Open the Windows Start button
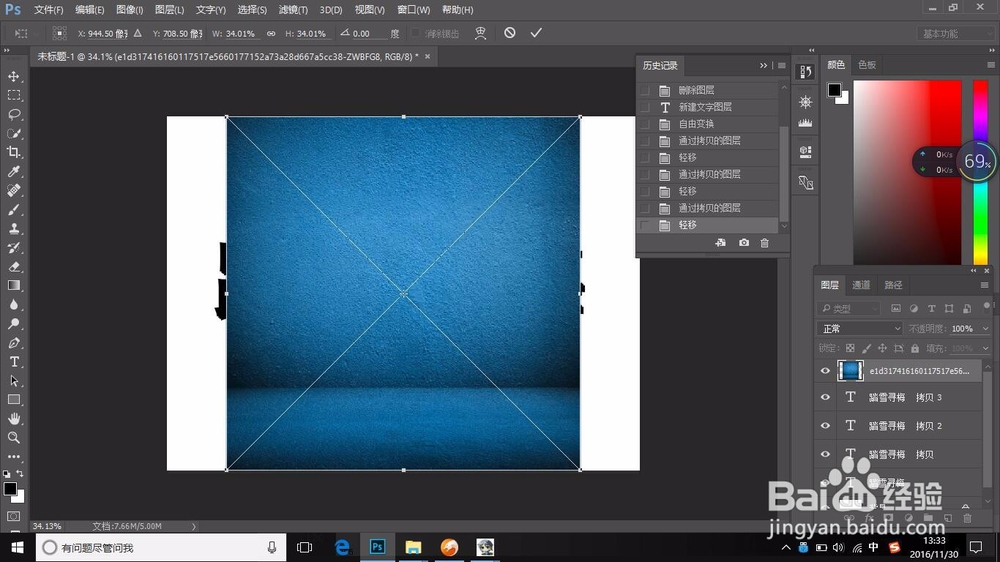This screenshot has height=562, width=1000. [x=17, y=547]
